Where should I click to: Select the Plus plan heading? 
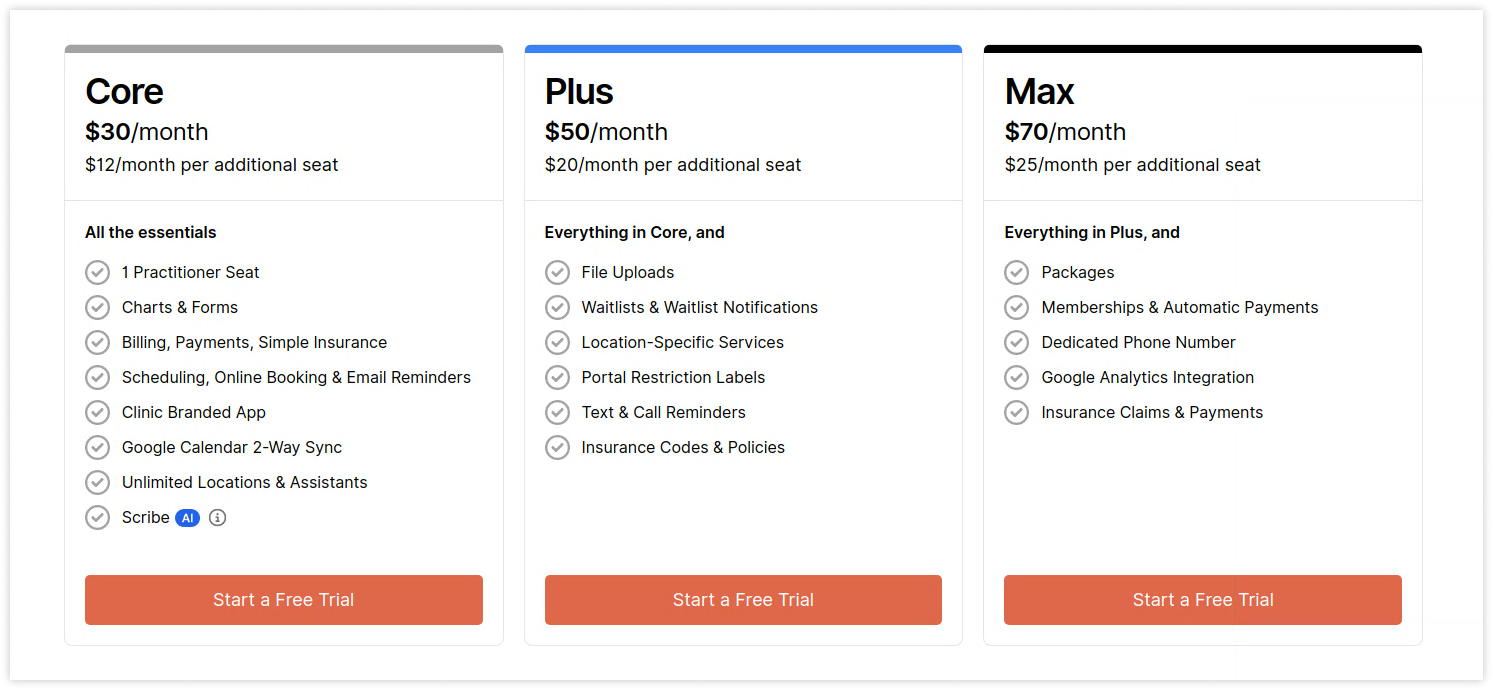(579, 91)
